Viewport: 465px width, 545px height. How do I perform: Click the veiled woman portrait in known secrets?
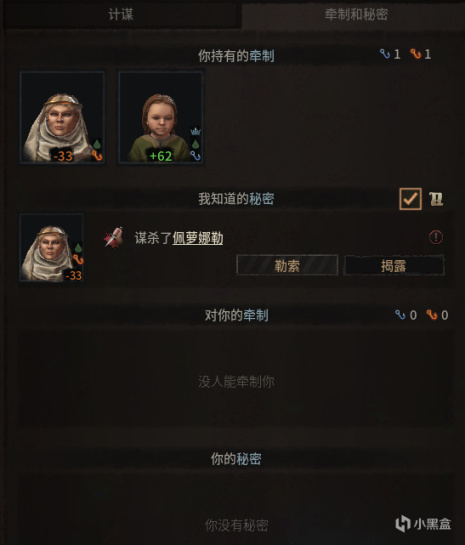point(51,247)
